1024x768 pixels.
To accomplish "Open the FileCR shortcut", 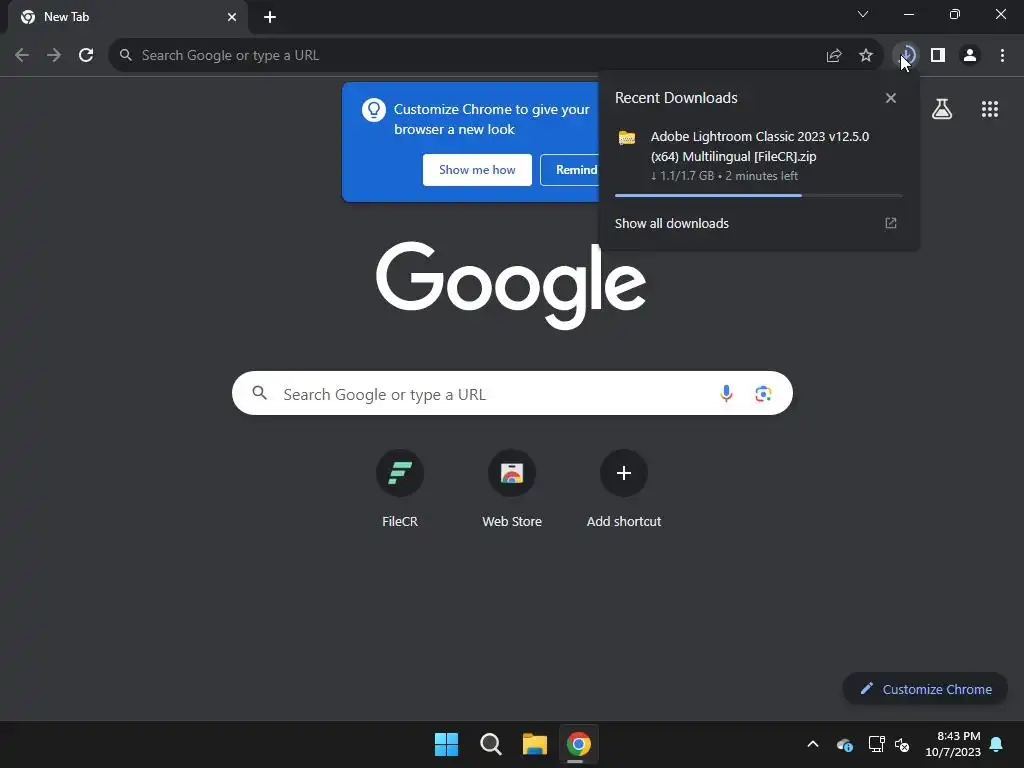I will [x=400, y=488].
